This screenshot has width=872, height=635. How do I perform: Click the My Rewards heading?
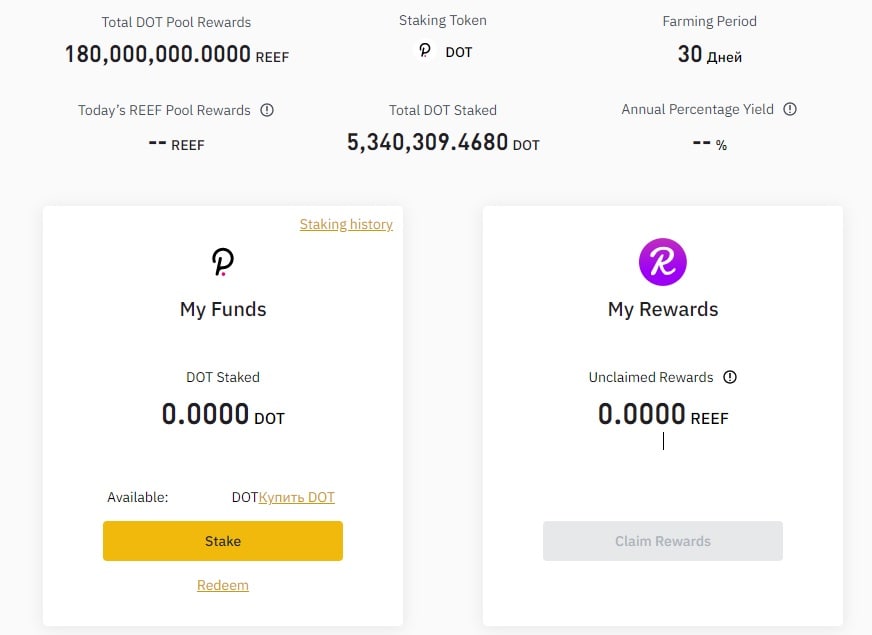(663, 309)
